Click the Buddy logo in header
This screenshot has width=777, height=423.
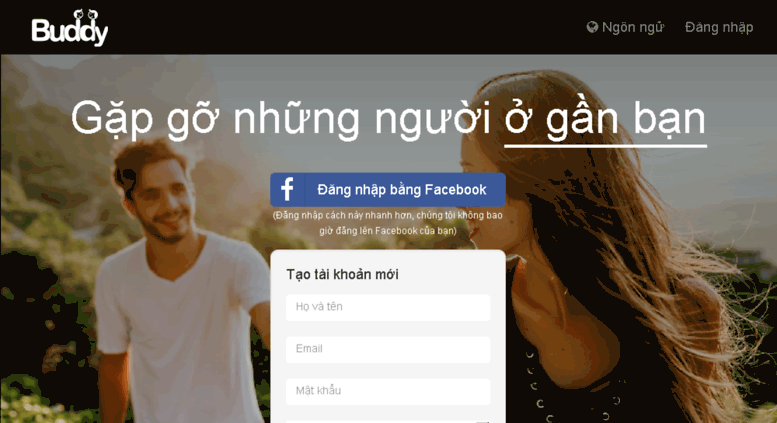(69, 28)
